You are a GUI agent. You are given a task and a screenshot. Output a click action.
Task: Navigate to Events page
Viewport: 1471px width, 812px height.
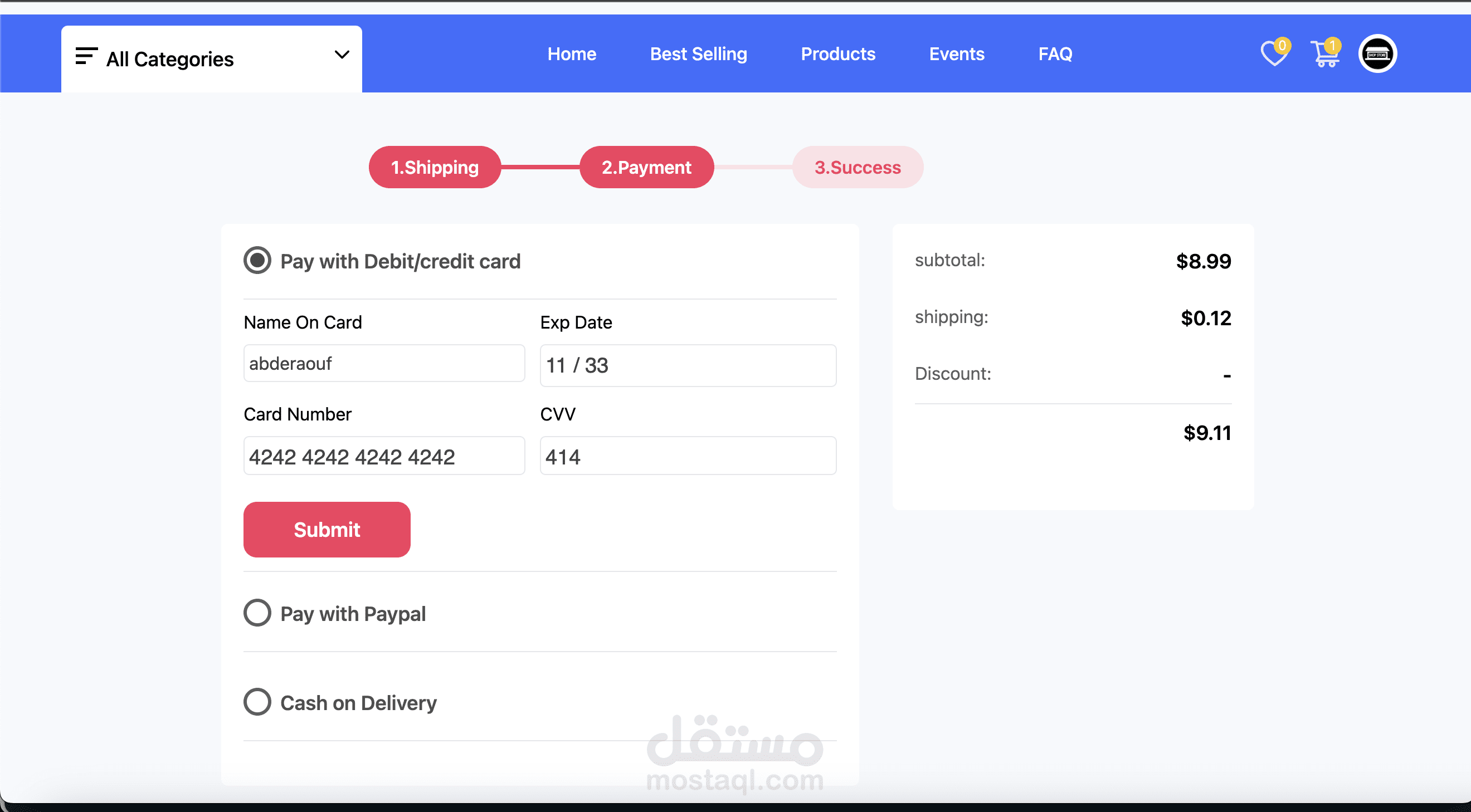957,54
